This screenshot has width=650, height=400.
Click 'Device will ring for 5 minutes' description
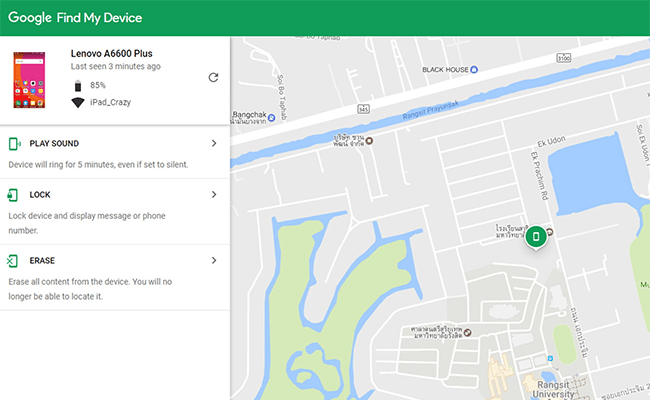(98, 165)
